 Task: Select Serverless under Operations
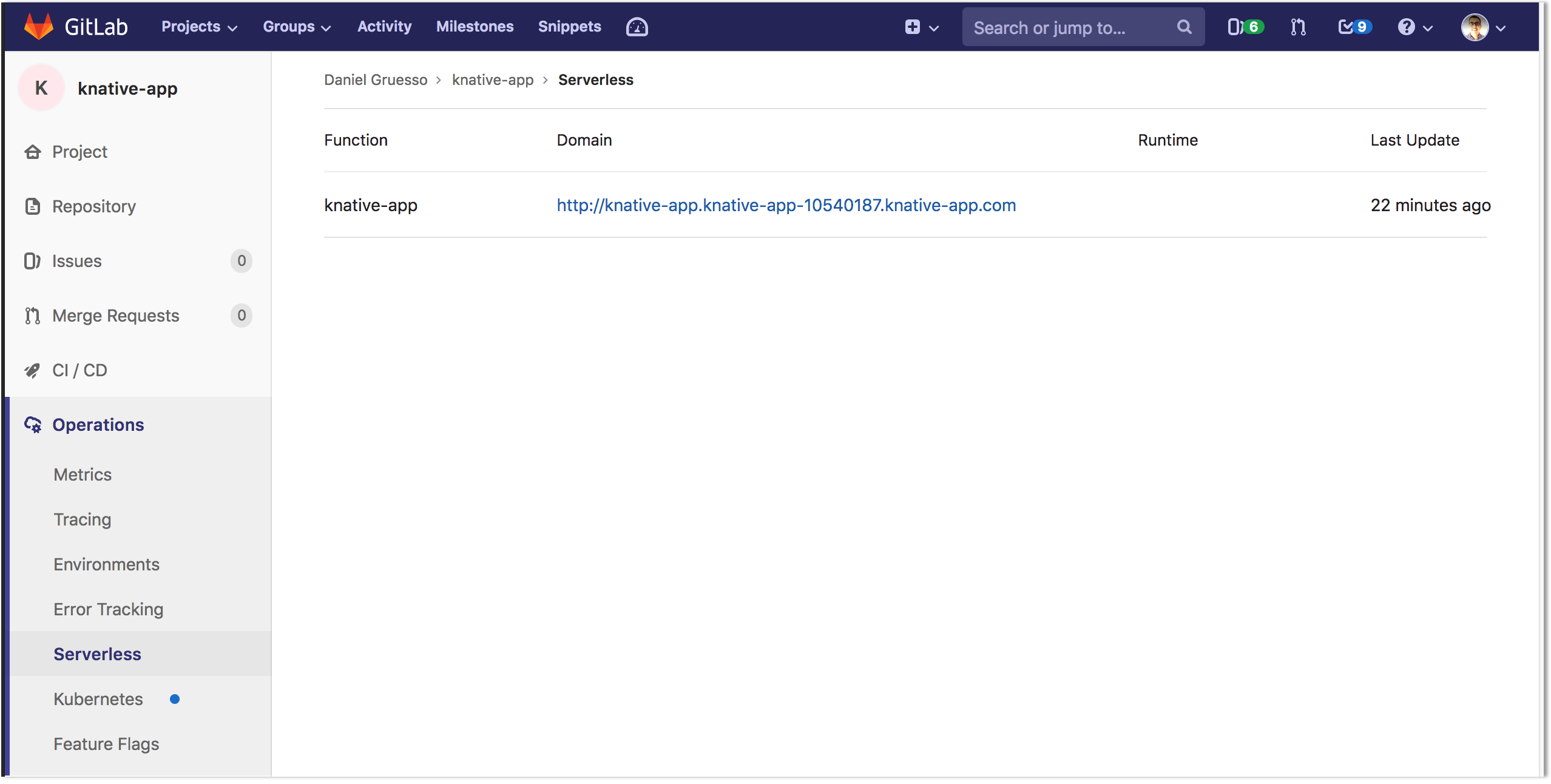(97, 654)
